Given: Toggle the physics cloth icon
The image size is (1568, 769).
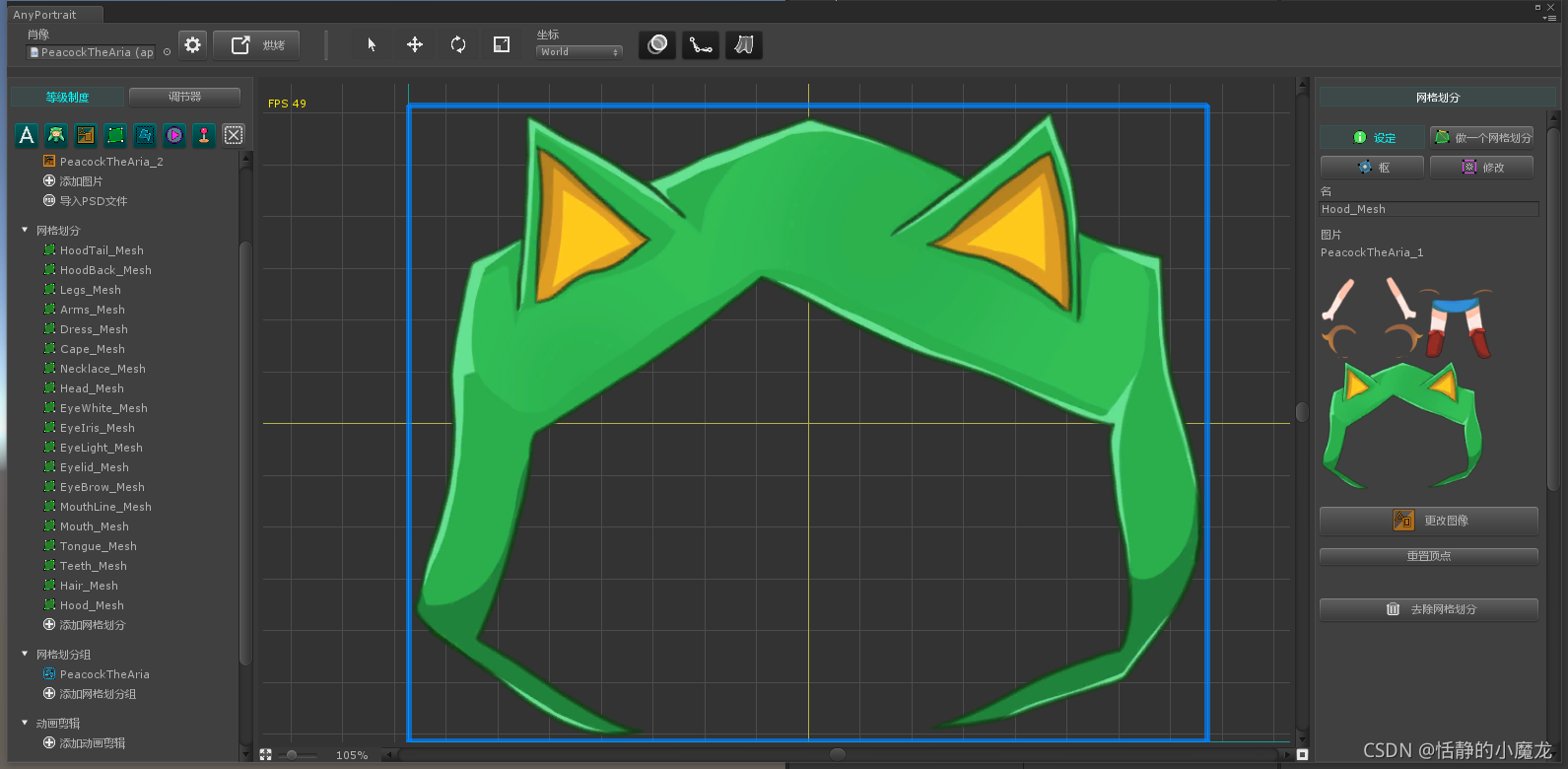Looking at the screenshot, I should point(744,45).
